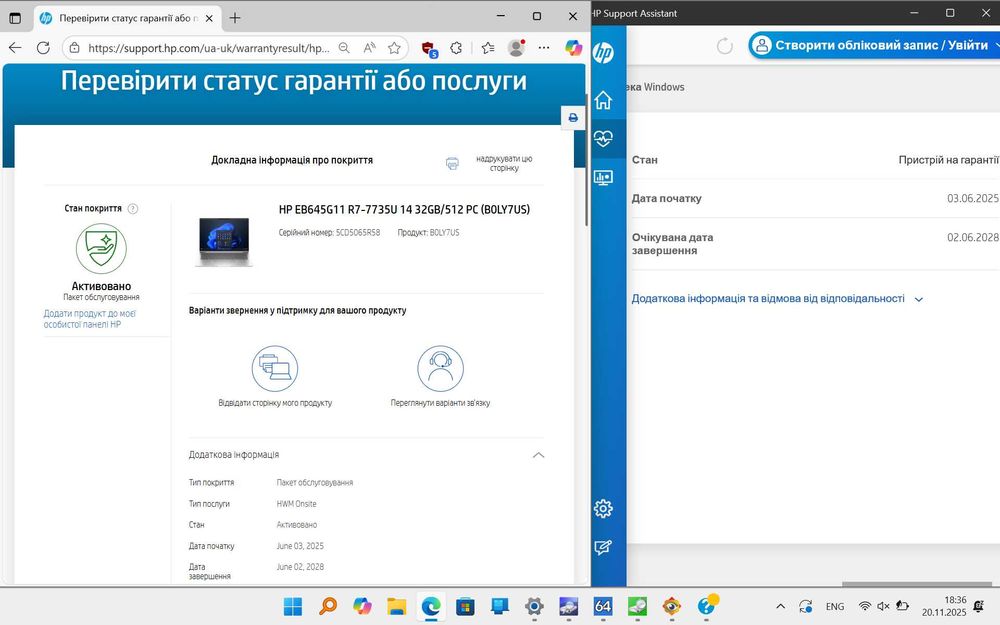The height and width of the screenshot is (625, 1000).
Task: Select product code B0LY7US text
Action: tap(445, 233)
